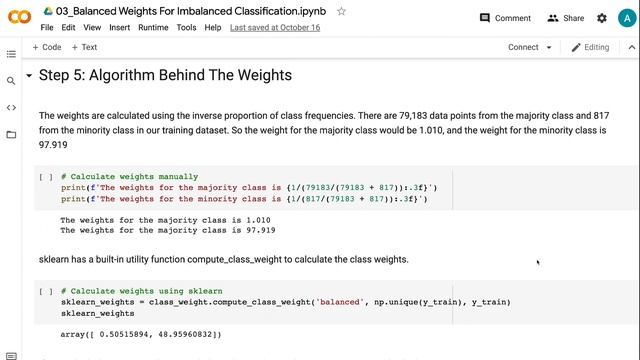Click the account avatar A
640x360 pixels.
coord(627,18)
